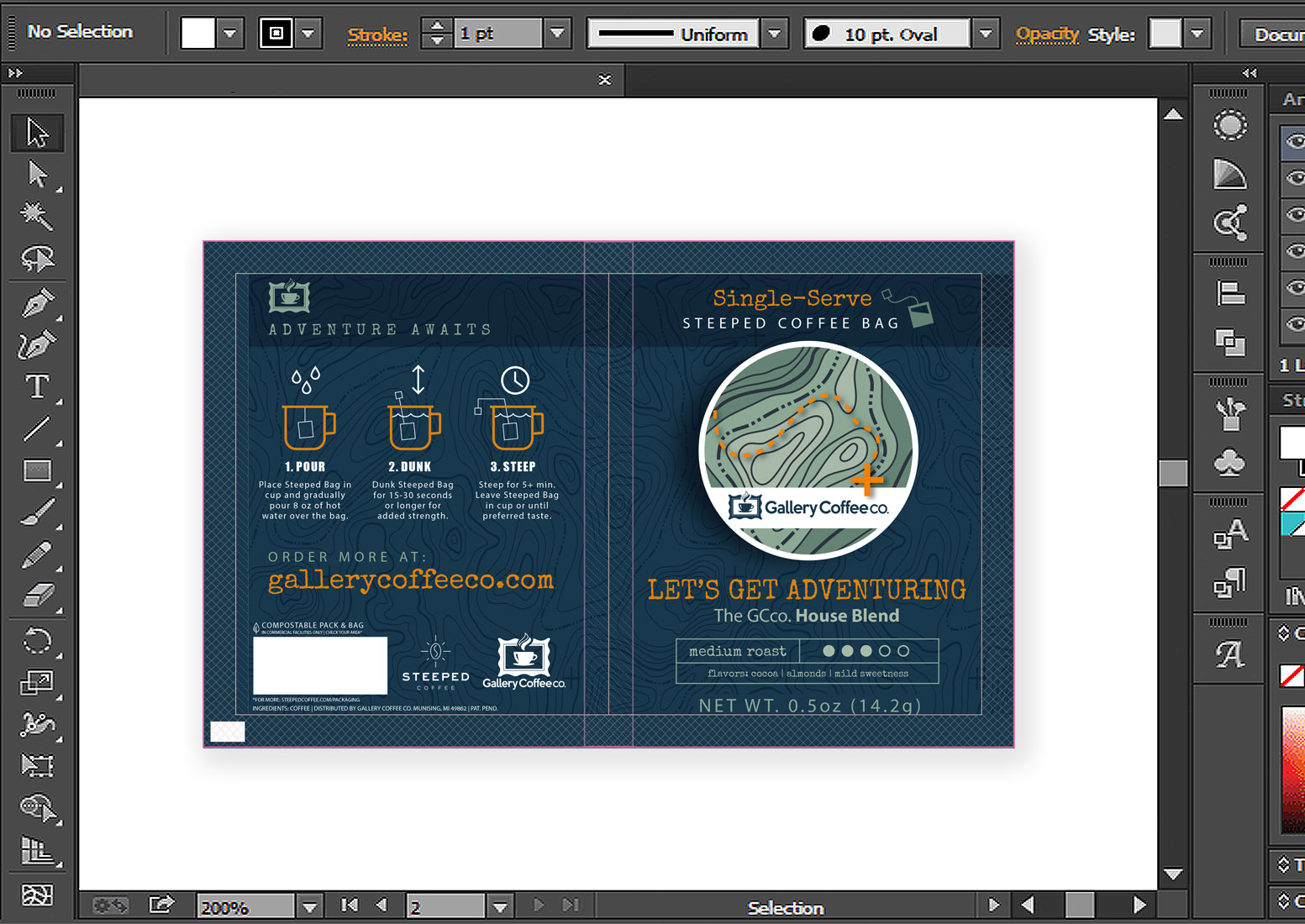Click the export arrow icon in status bar
The height and width of the screenshot is (924, 1305).
tap(161, 905)
